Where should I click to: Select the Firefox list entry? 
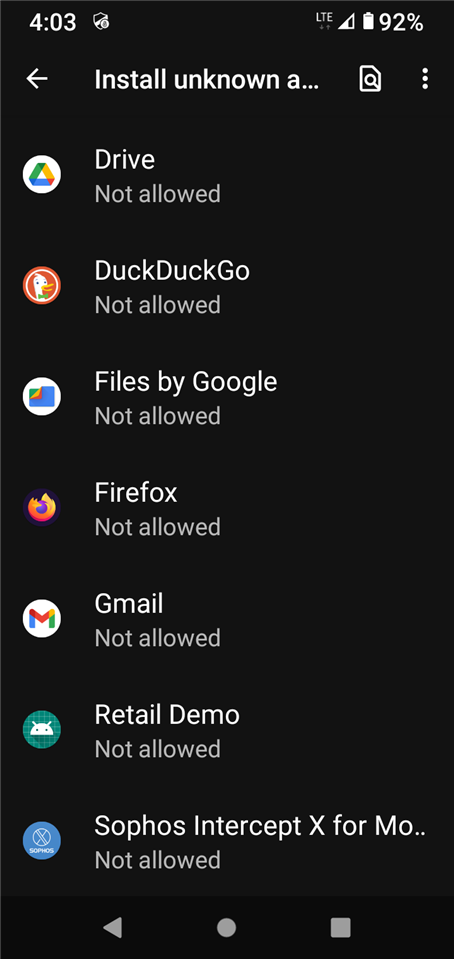227,508
